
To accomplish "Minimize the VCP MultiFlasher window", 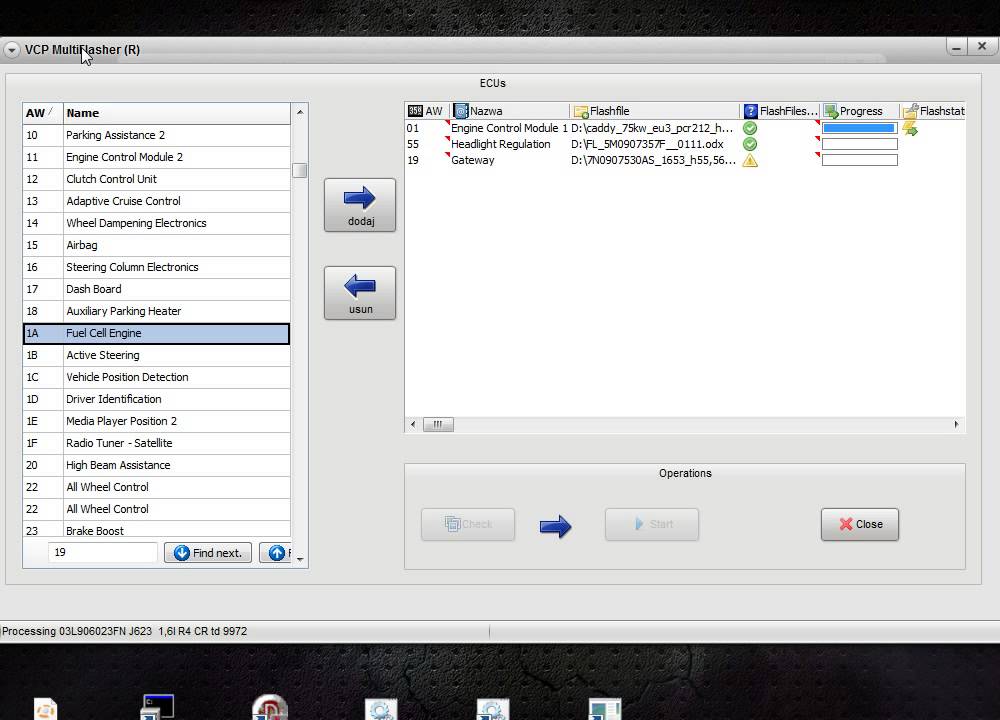I will click(x=956, y=47).
